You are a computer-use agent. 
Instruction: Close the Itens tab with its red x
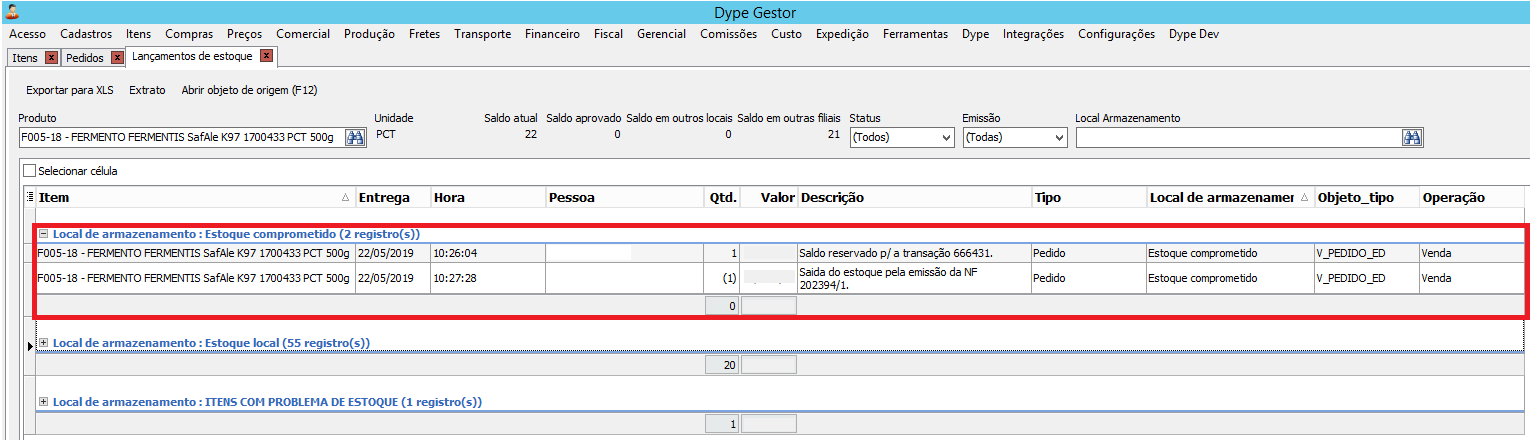coord(51,58)
